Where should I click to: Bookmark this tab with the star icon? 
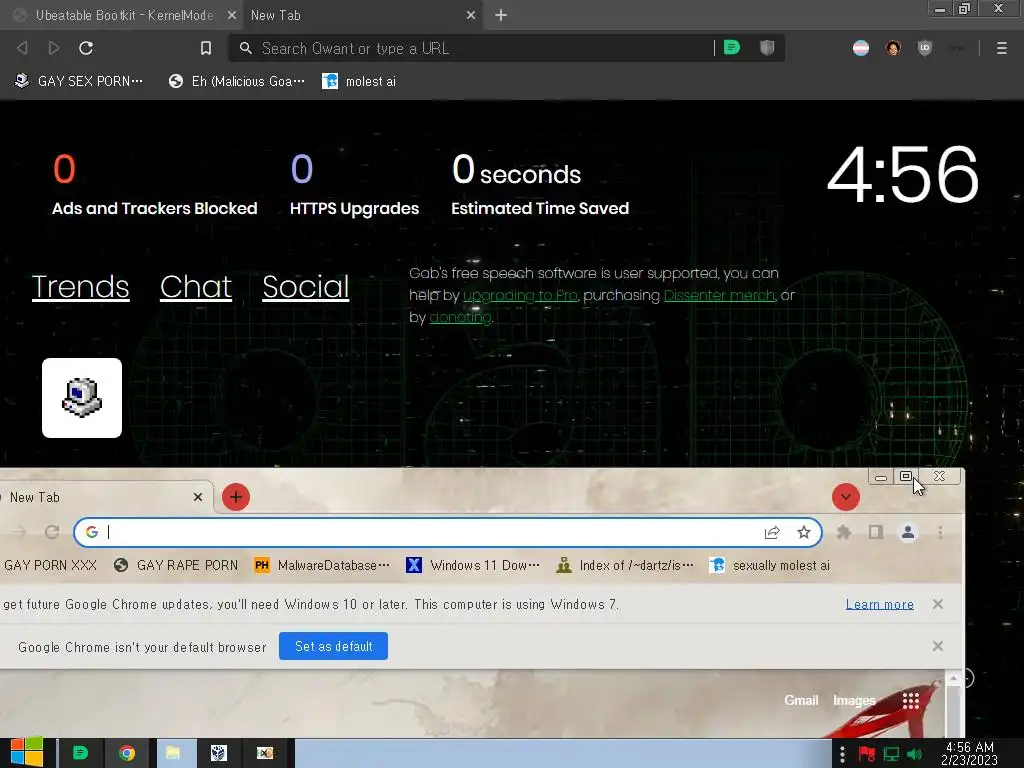point(804,532)
